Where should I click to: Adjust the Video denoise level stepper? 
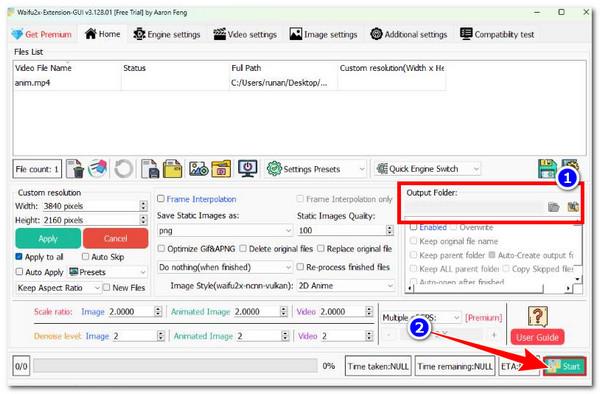click(x=368, y=336)
